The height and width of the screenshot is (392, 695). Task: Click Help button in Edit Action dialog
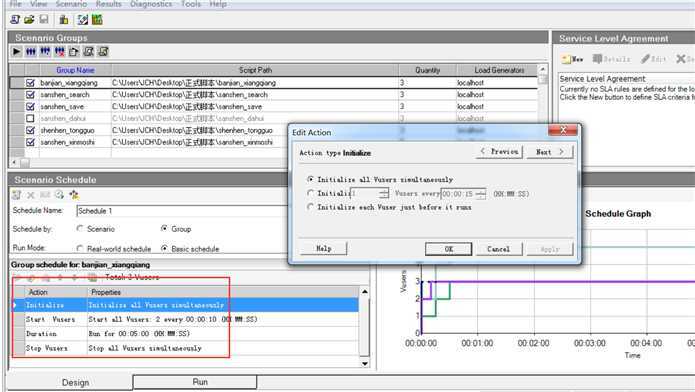click(x=324, y=249)
